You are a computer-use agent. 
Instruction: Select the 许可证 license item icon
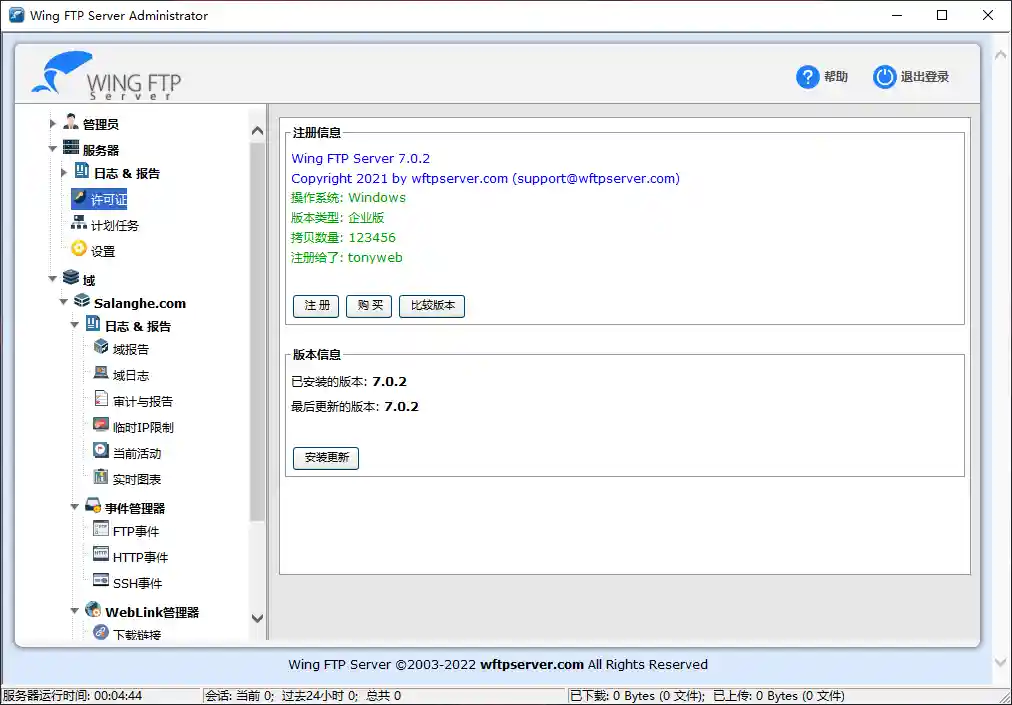81,199
